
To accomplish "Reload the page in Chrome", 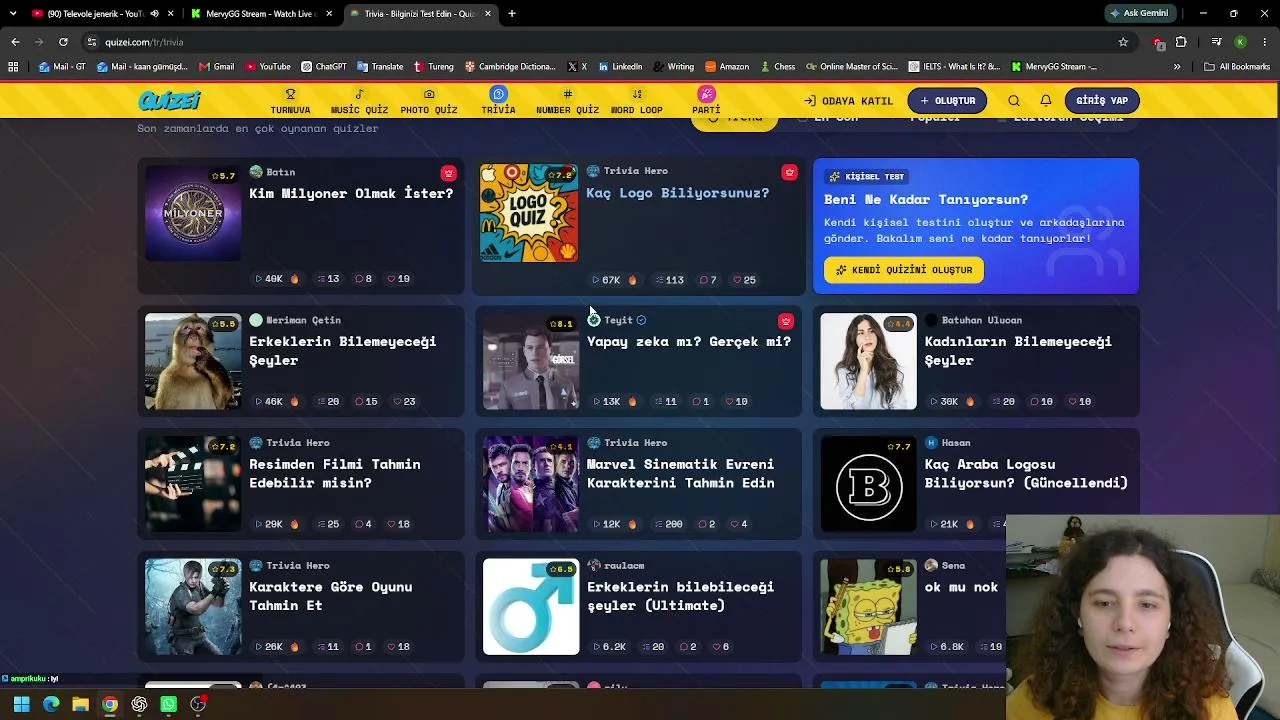I will (63, 42).
